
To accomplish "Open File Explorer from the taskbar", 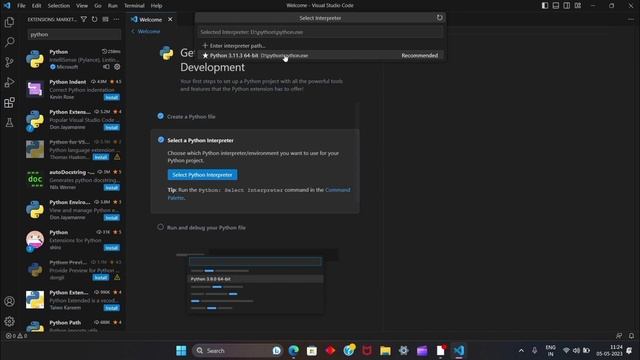I will point(385,351).
